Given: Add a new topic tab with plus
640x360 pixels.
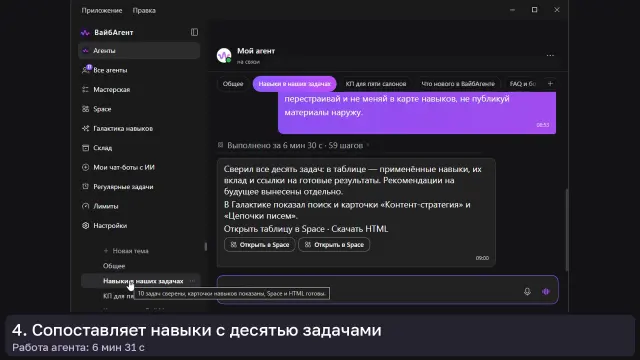Looking at the screenshot, I should [550, 84].
